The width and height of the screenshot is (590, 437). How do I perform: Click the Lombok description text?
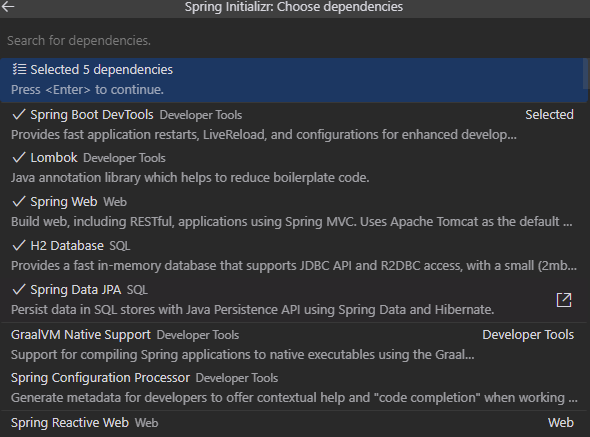(190, 177)
